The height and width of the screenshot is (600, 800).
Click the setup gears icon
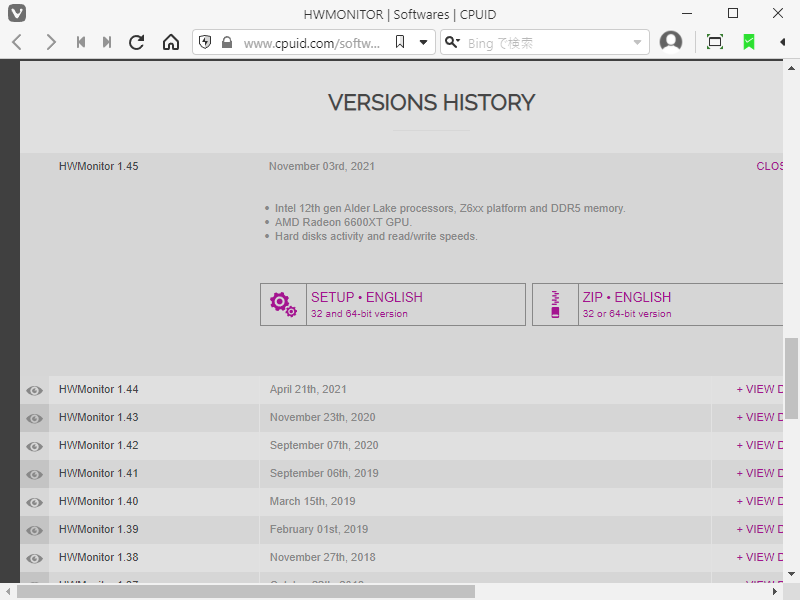click(283, 305)
